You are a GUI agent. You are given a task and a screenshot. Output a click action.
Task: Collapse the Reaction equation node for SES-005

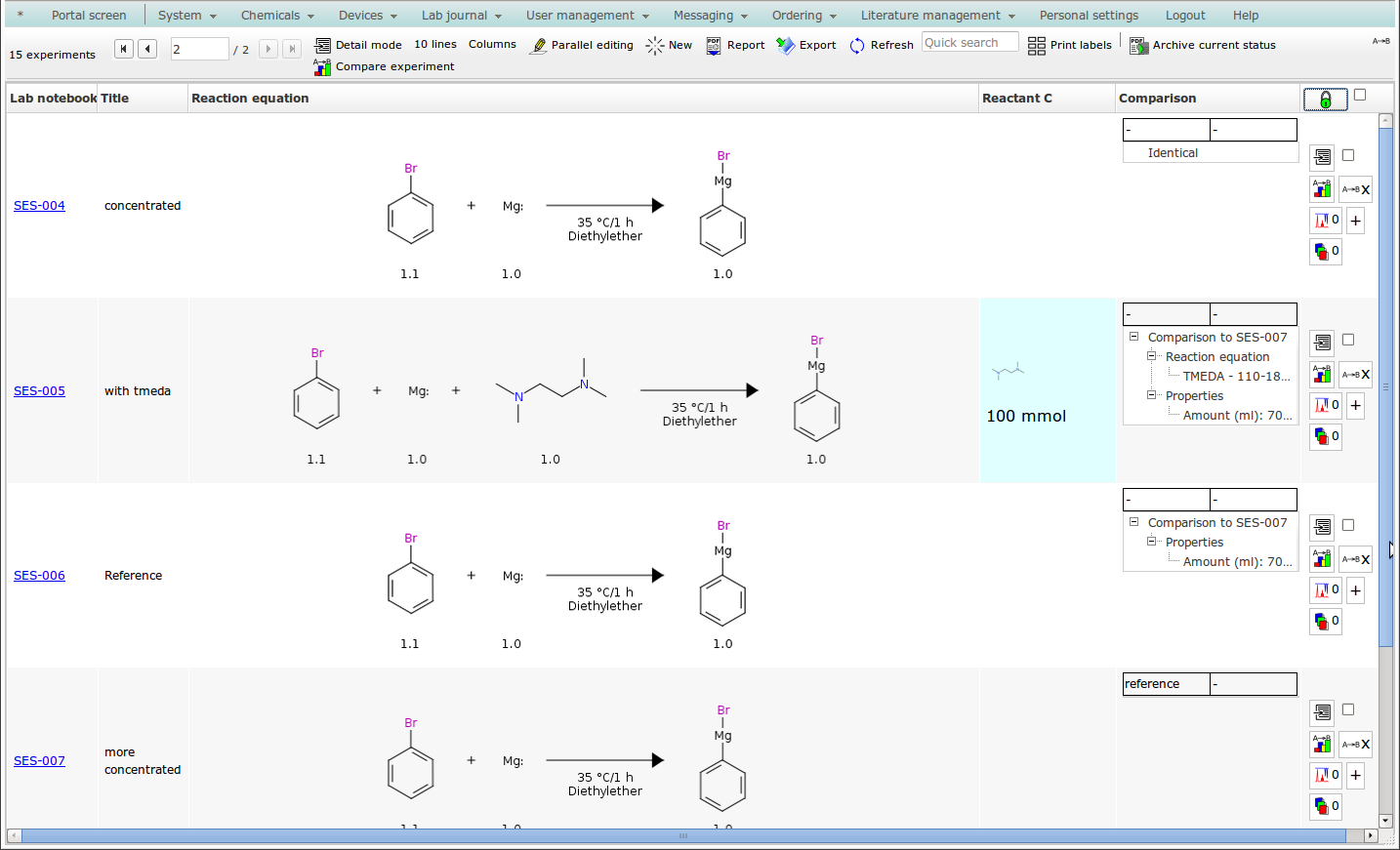[1151, 356]
